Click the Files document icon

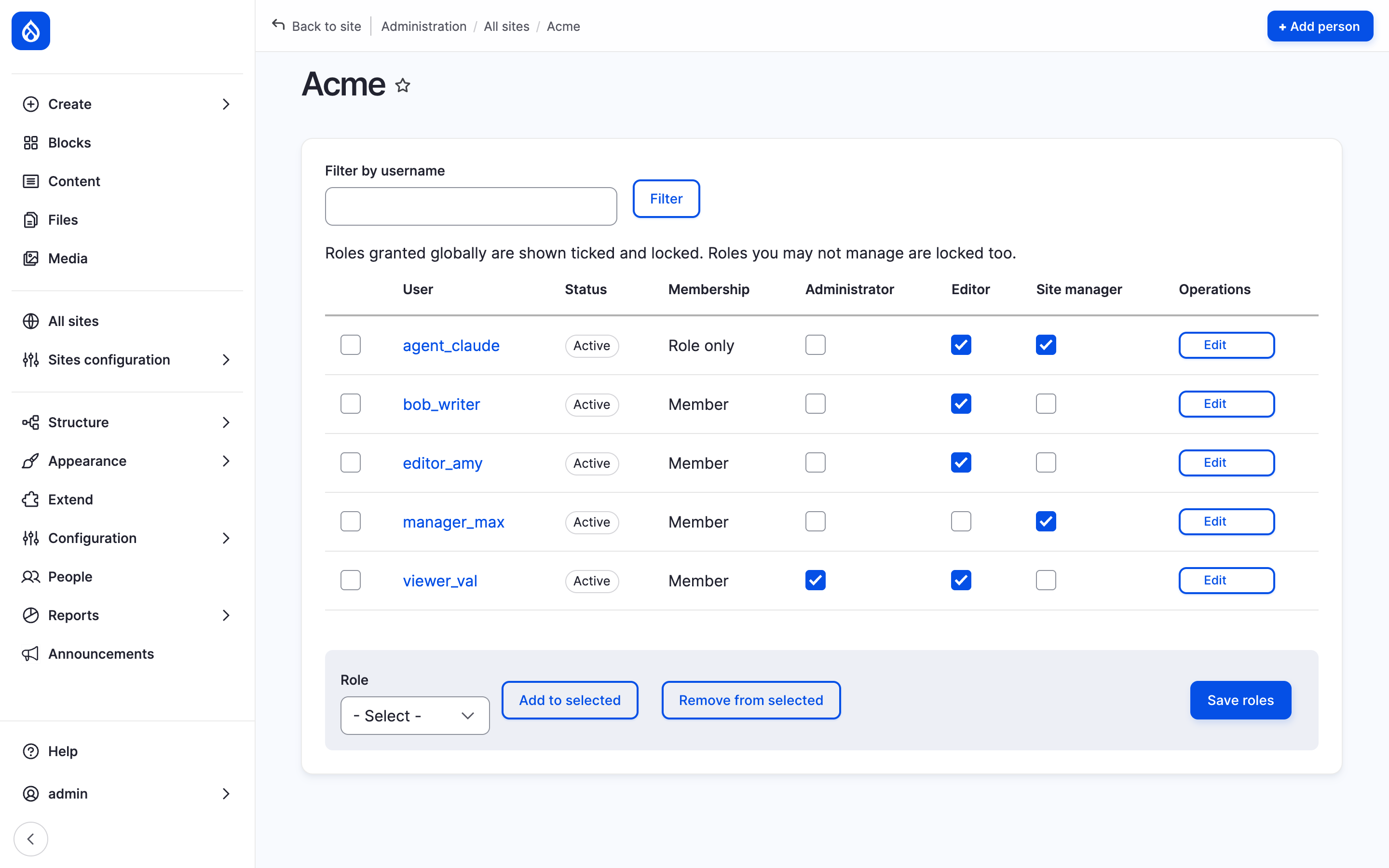pos(30,220)
